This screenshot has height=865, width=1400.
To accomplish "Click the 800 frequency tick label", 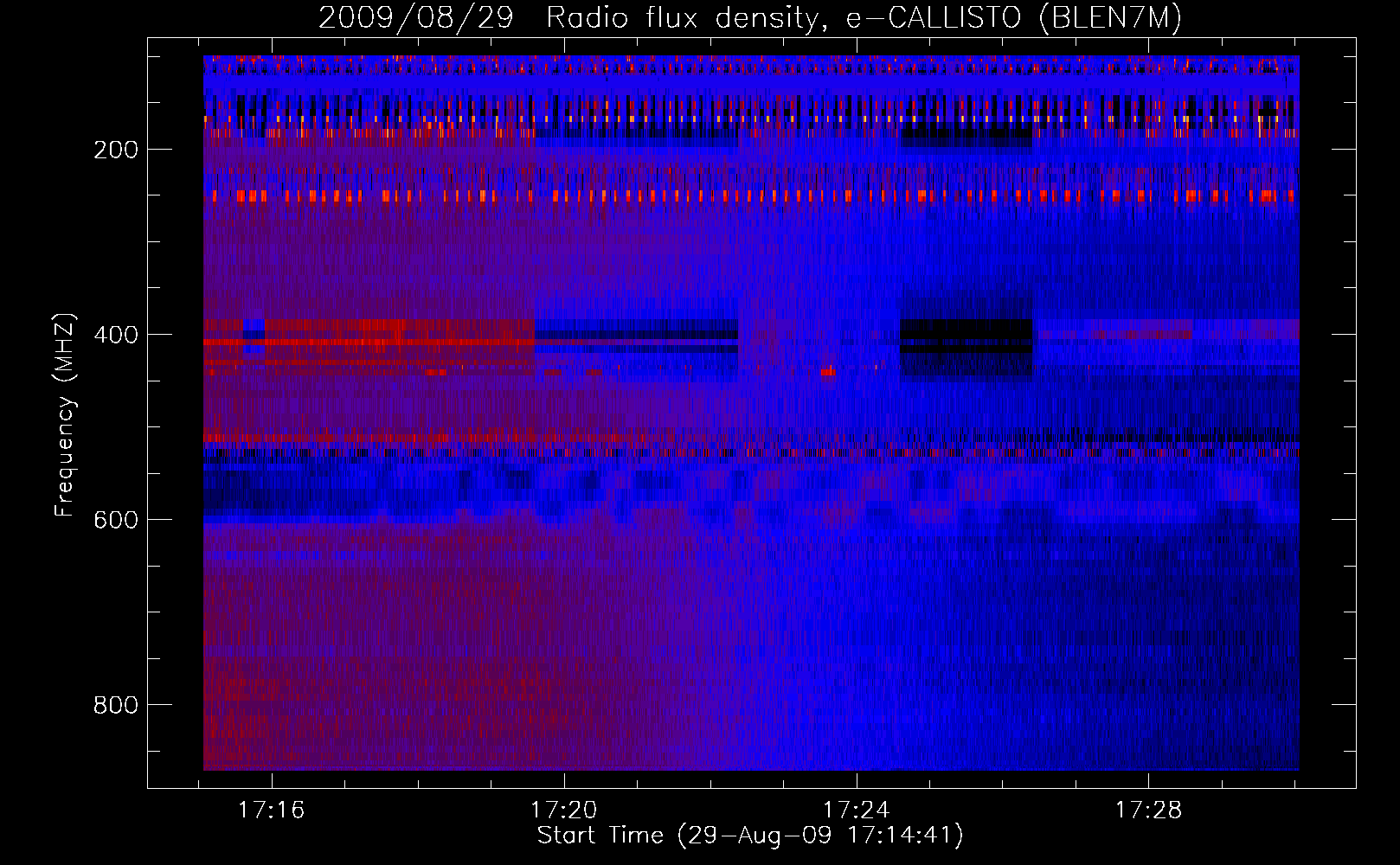I will point(116,705).
